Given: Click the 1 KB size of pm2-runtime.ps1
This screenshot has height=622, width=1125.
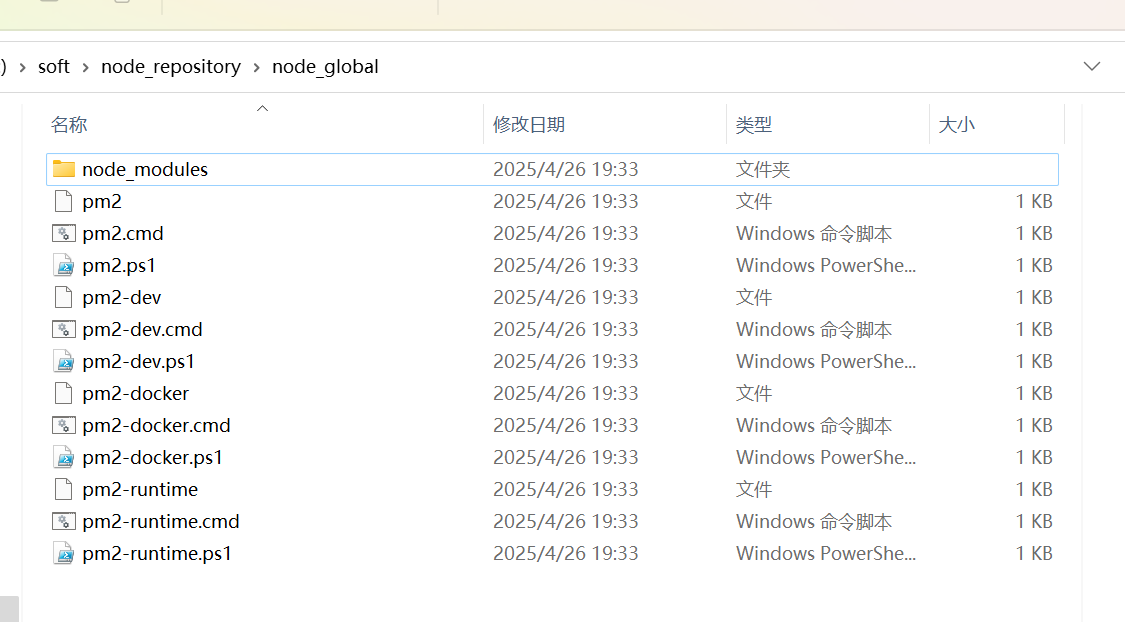Looking at the screenshot, I should point(1034,554).
